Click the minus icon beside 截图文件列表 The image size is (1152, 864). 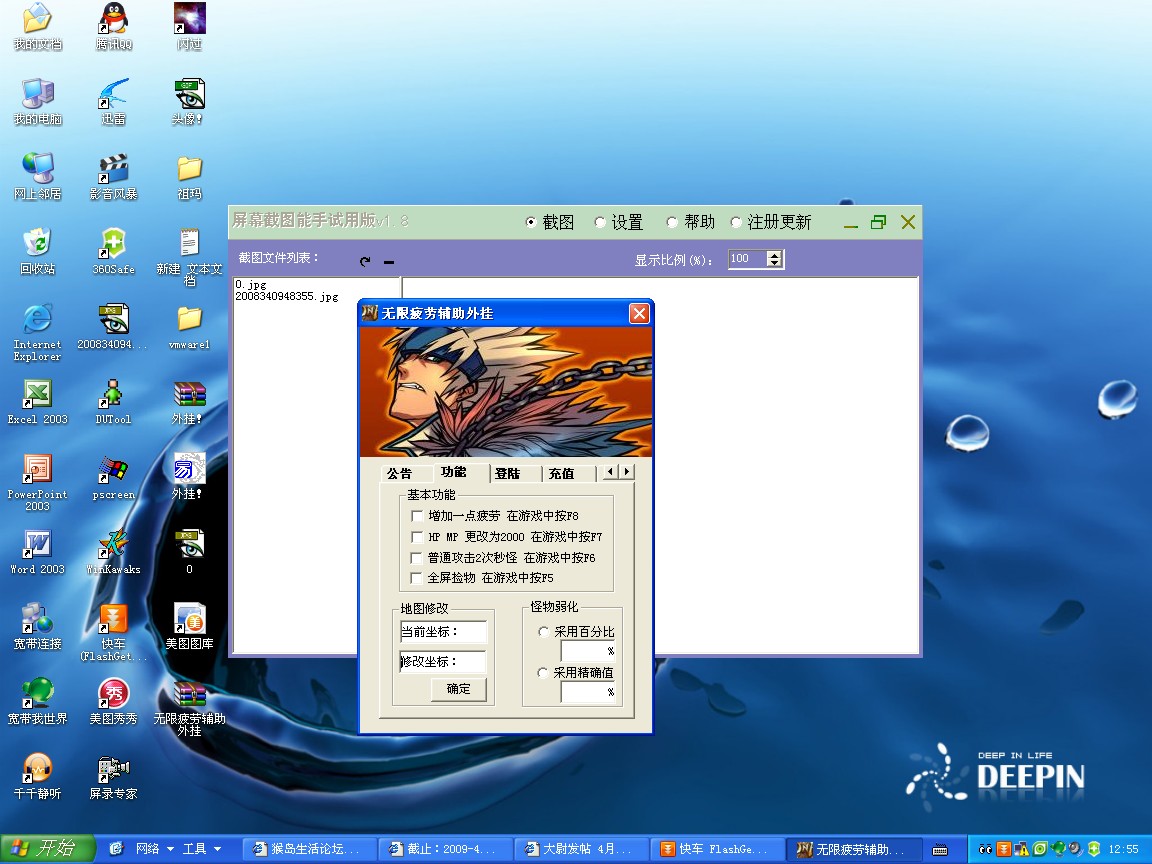tap(389, 262)
